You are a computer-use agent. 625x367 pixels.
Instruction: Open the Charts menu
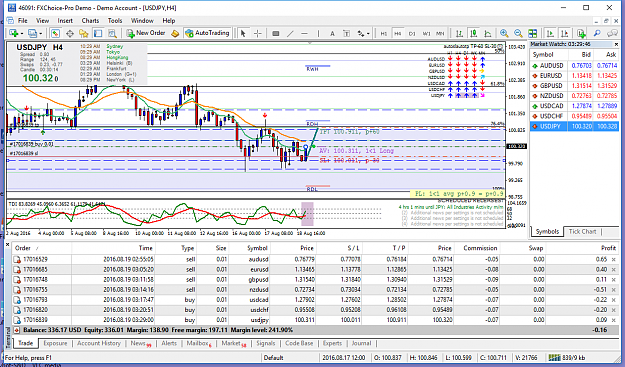pos(90,21)
